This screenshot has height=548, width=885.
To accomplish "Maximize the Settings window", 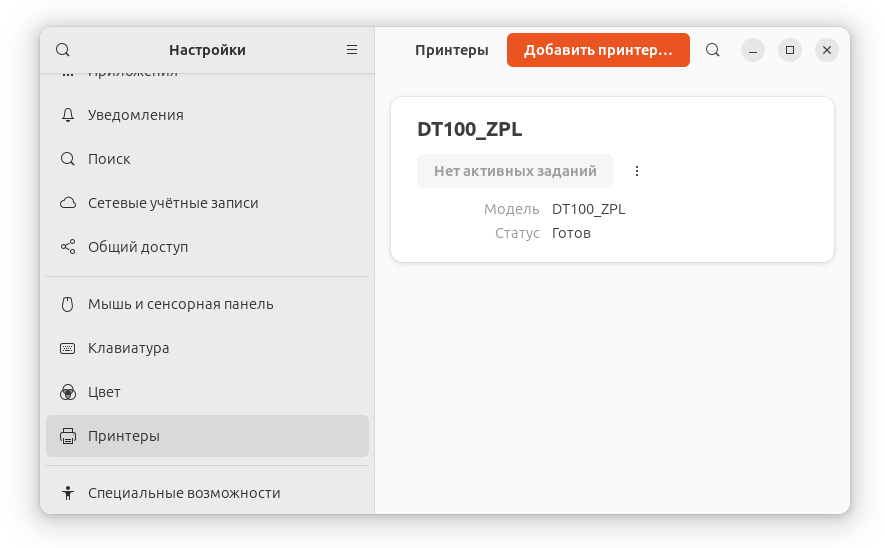I will pos(790,50).
